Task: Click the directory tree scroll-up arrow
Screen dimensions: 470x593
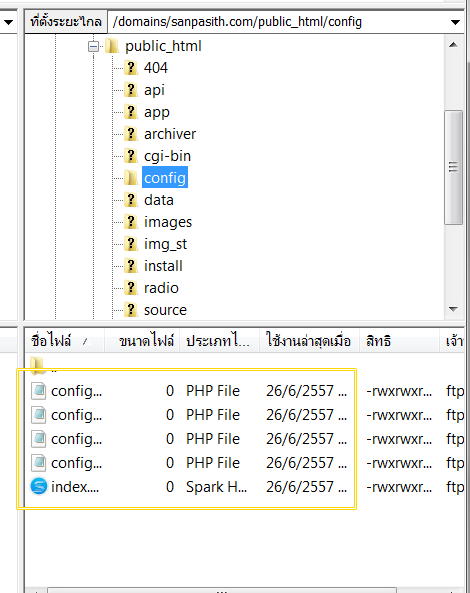Action: (453, 45)
